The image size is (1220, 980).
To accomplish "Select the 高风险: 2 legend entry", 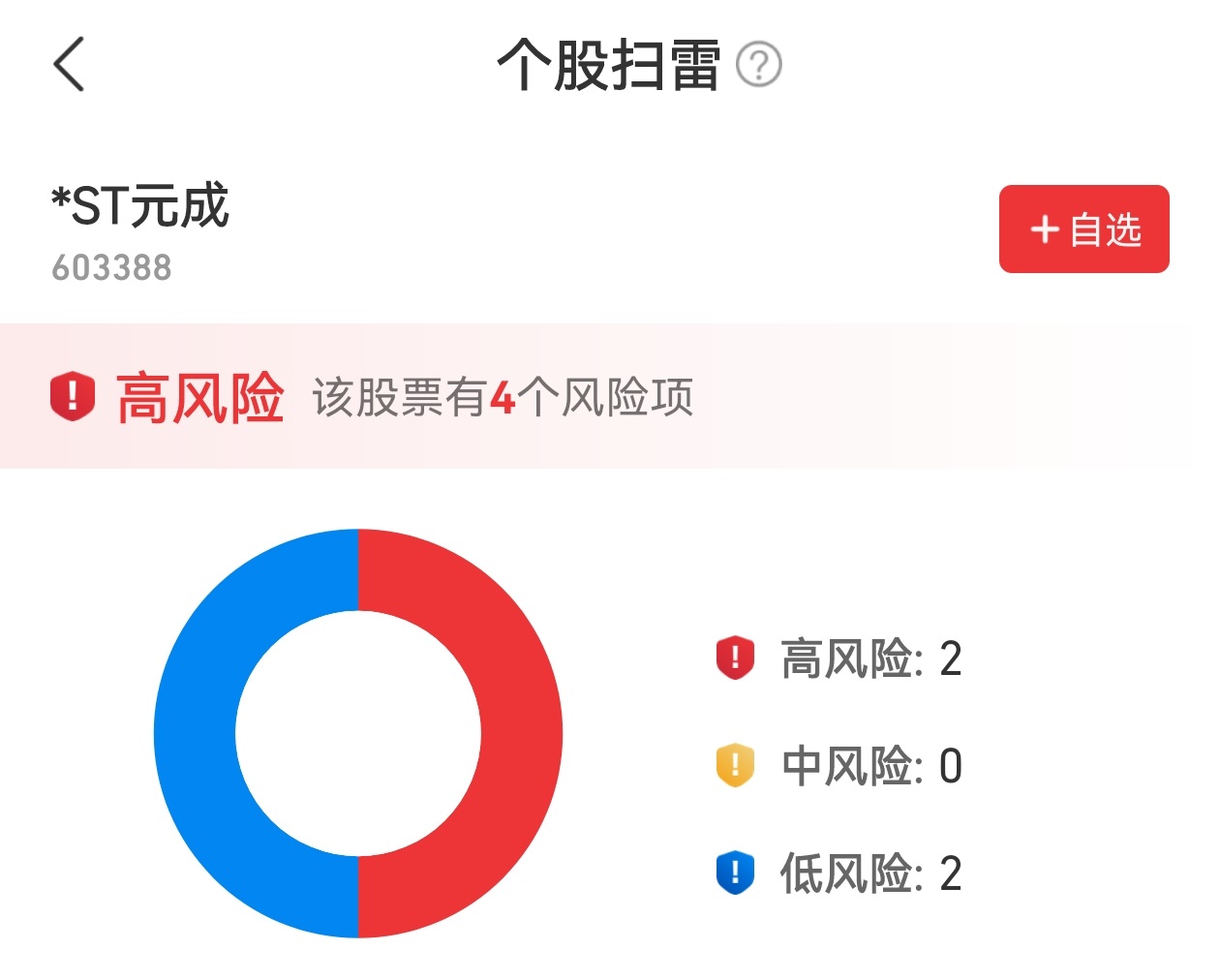I will pos(870,658).
